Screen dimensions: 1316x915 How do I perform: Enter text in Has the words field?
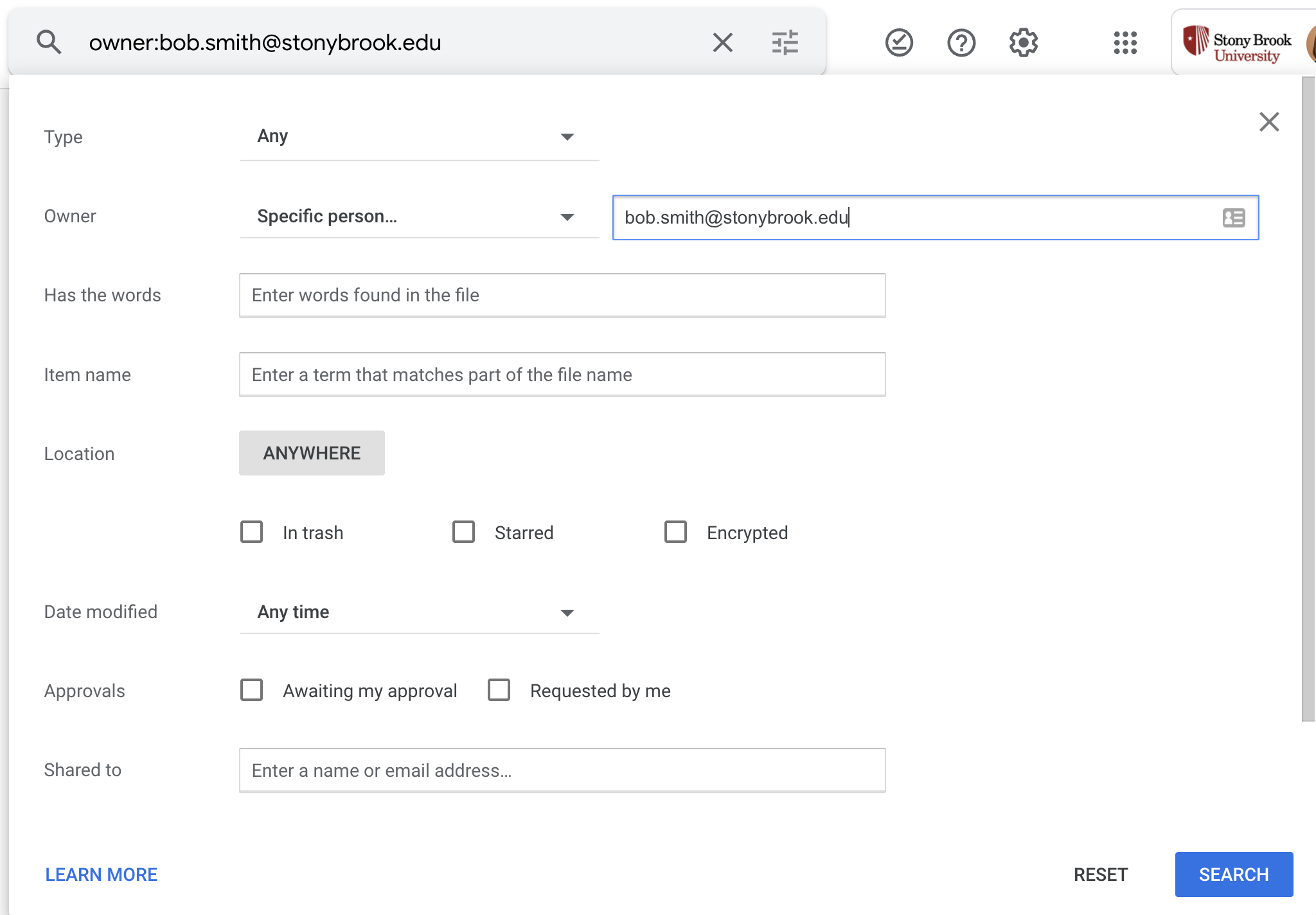[563, 295]
